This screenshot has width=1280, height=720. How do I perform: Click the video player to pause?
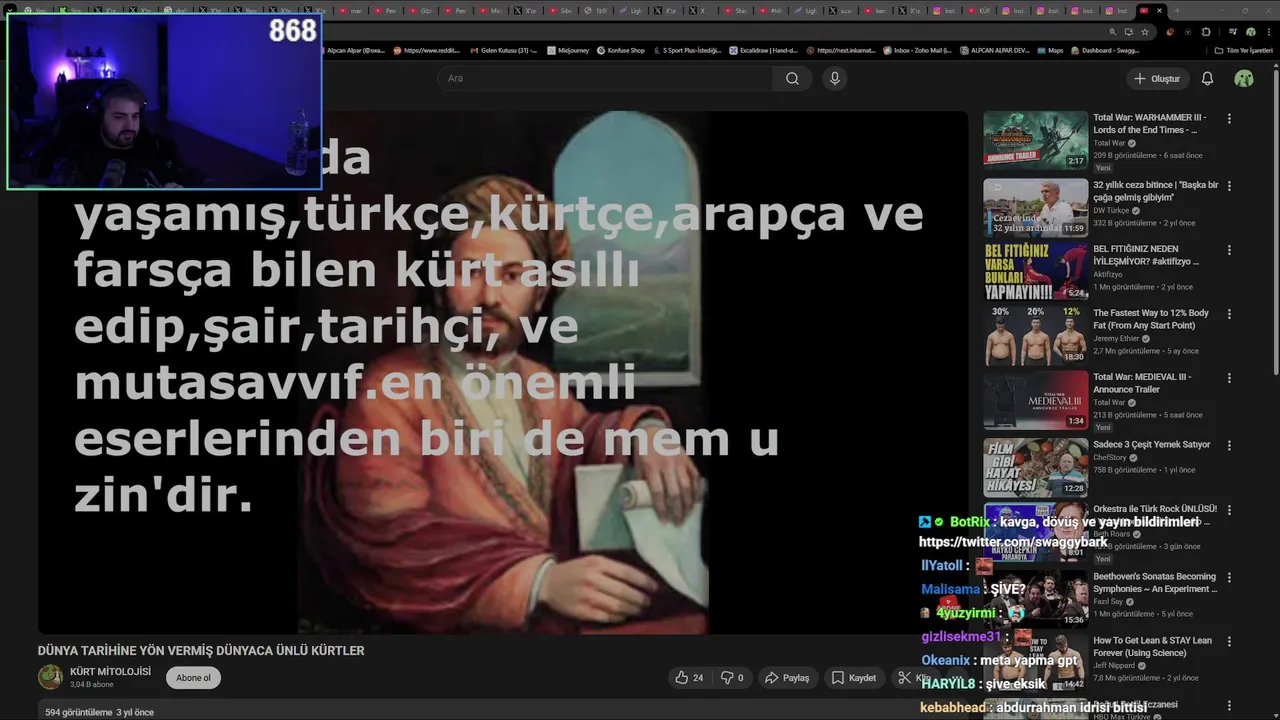pos(503,372)
